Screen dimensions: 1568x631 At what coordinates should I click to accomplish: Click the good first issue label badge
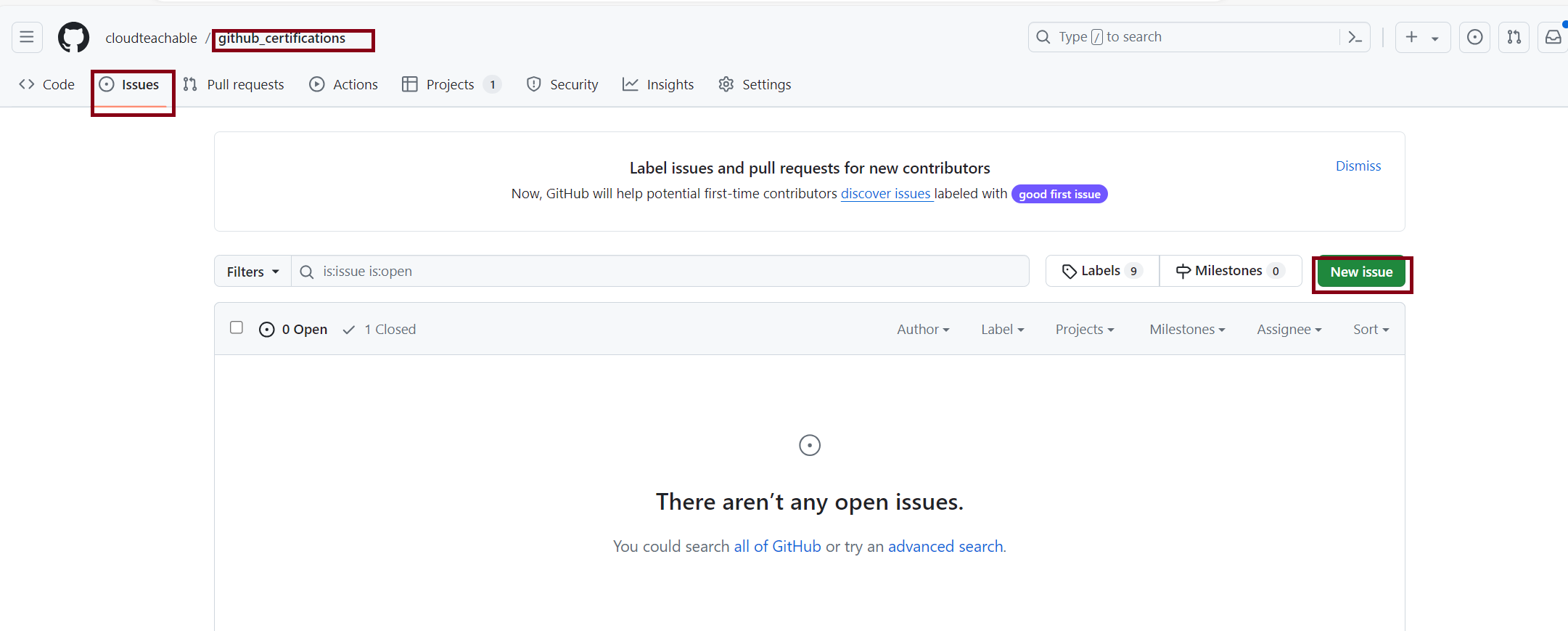(x=1059, y=194)
